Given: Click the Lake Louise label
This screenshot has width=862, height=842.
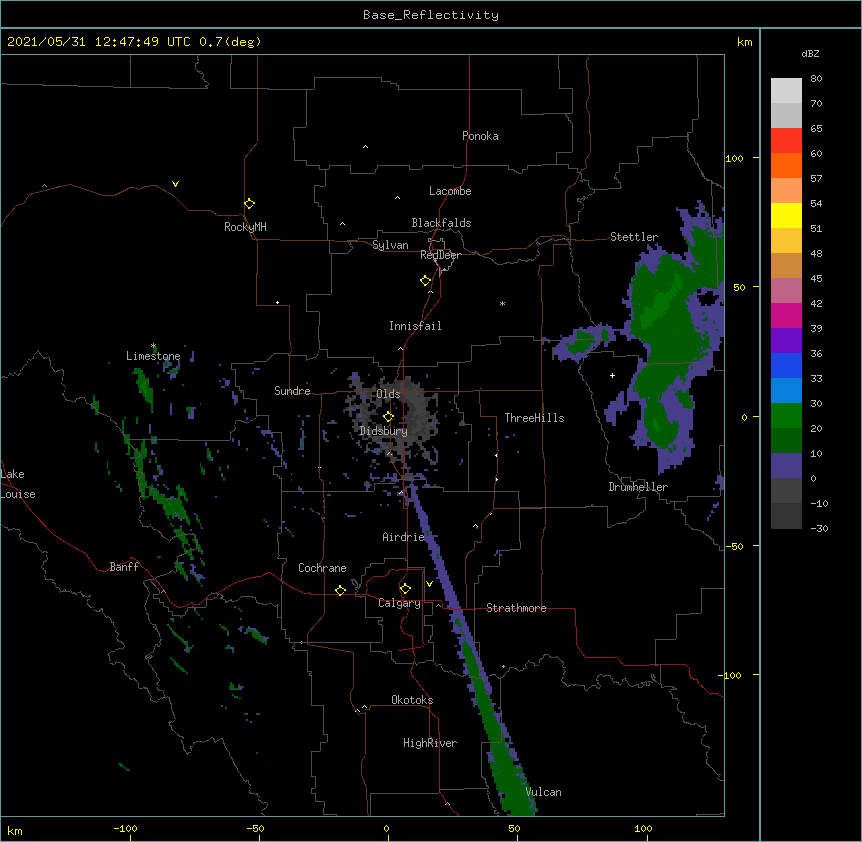Looking at the screenshot, I should pyautogui.click(x=18, y=484).
